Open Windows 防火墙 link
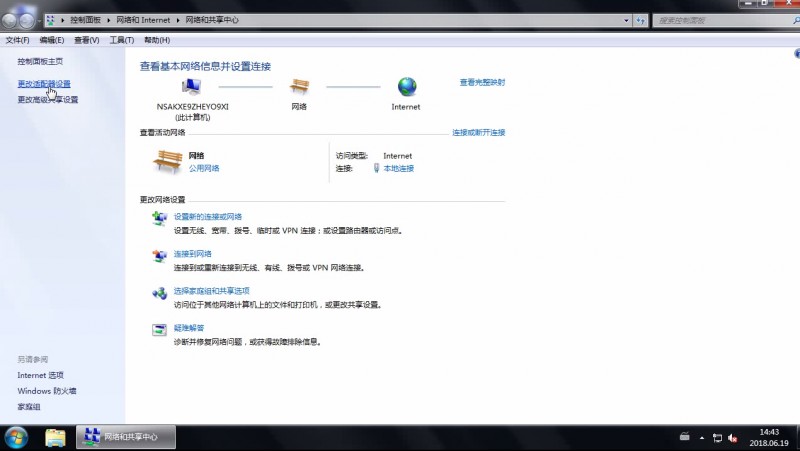Image resolution: width=800 pixels, height=451 pixels. tap(46, 391)
